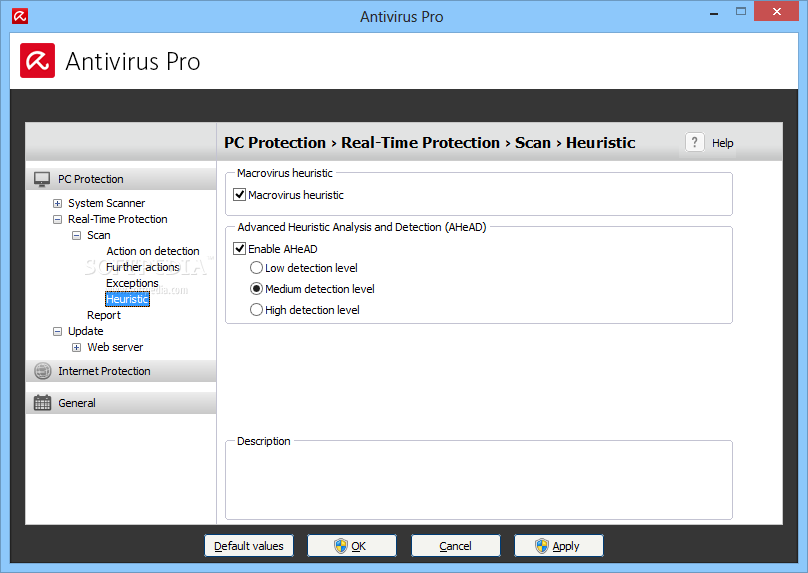Select Real-Time Protection in the tree
The image size is (808, 573).
[117, 219]
